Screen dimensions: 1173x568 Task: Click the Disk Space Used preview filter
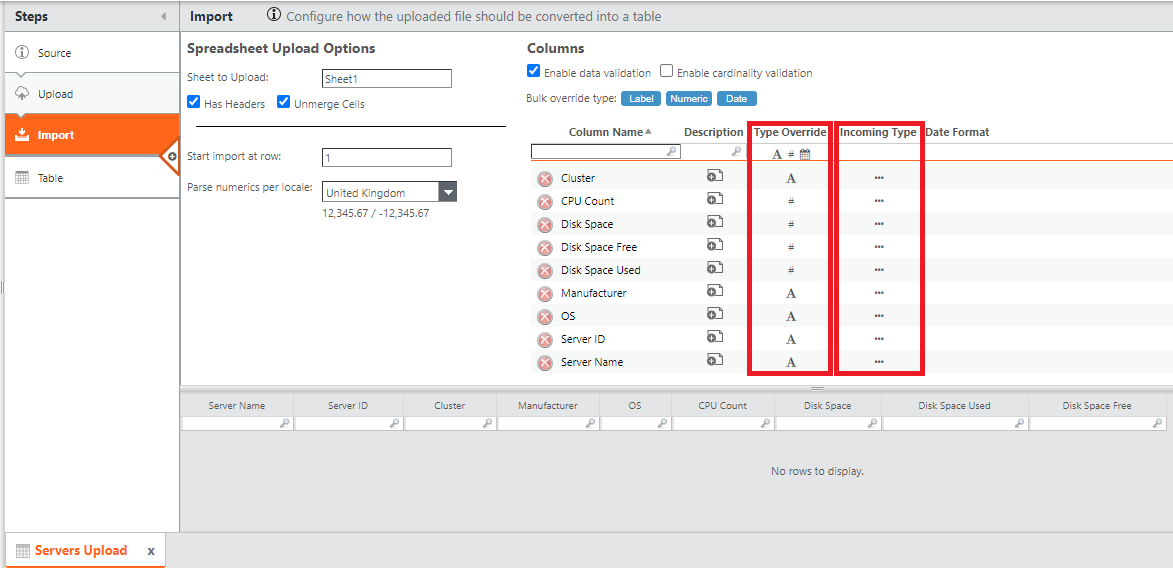(955, 424)
